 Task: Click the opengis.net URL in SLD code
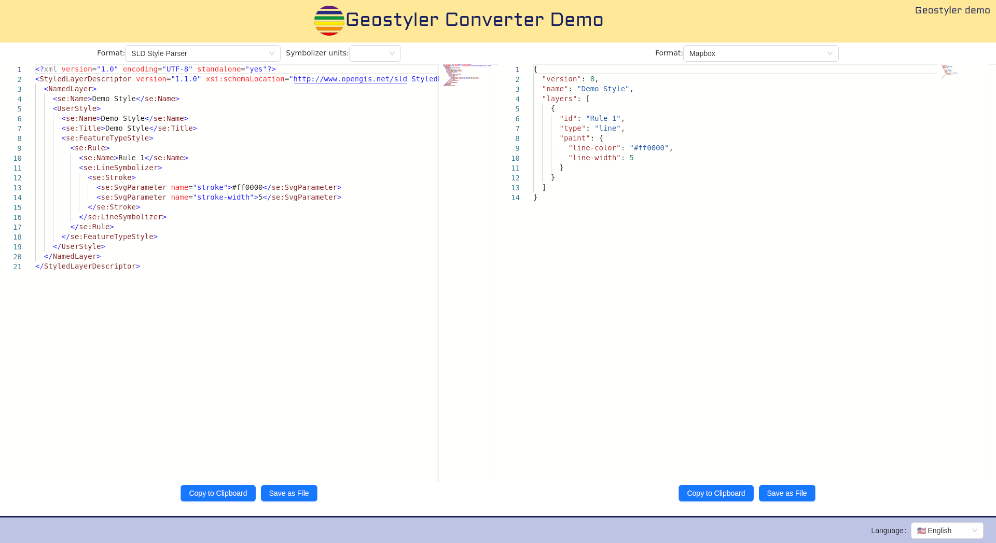[x=349, y=79]
